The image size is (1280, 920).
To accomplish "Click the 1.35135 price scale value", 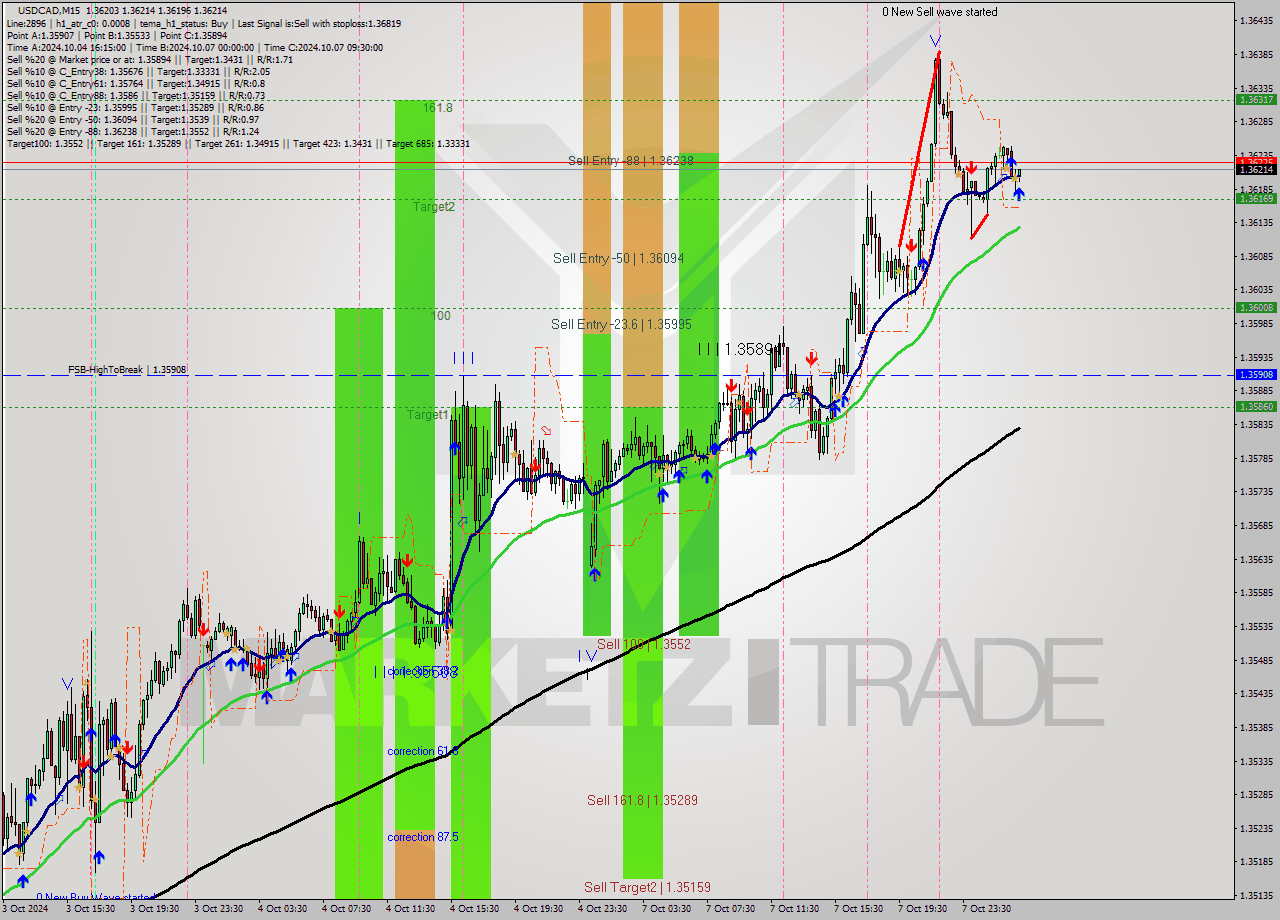I will pyautogui.click(x=1256, y=895).
